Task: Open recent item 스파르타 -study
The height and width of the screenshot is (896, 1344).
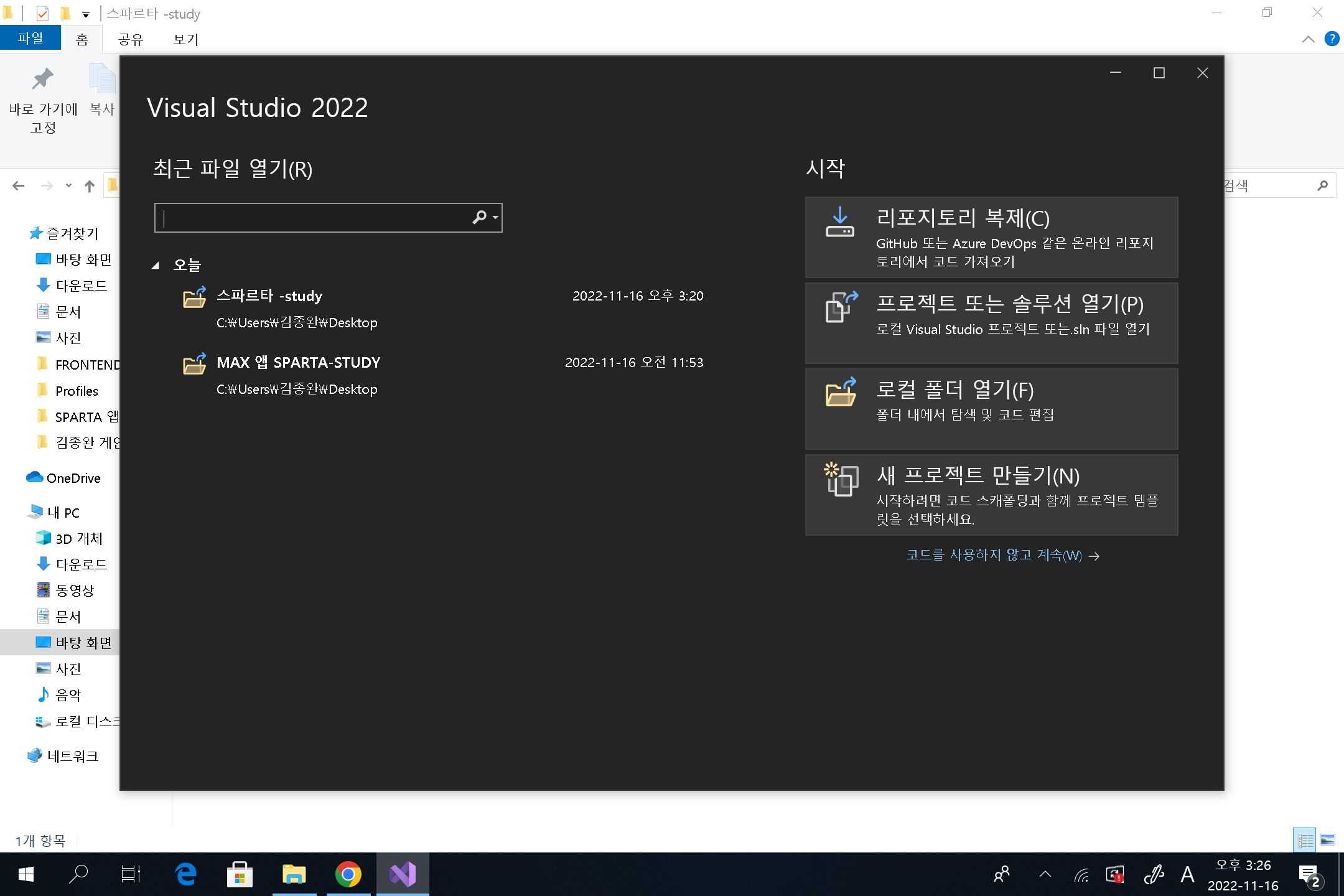Action: (443, 309)
